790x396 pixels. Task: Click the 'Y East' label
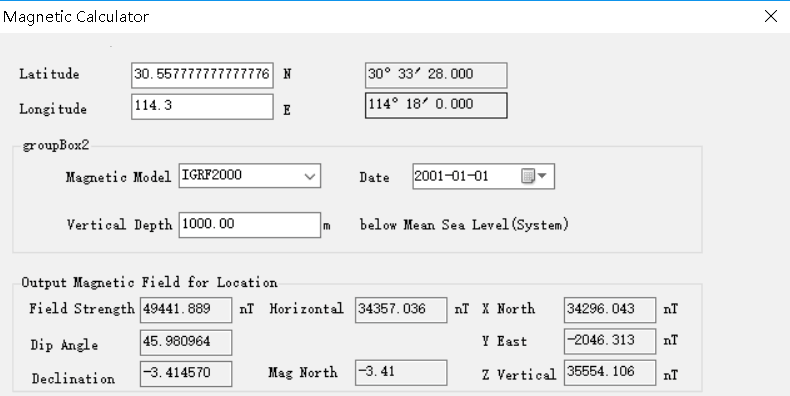tap(504, 341)
